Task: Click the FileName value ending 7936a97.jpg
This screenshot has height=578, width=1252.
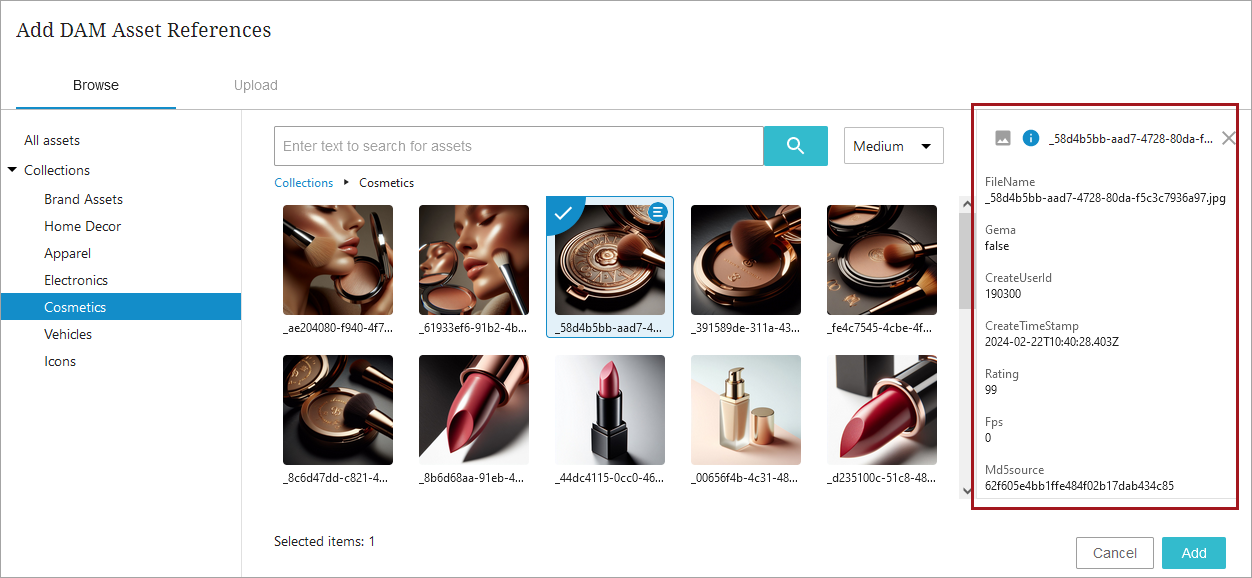Action: (x=1105, y=198)
